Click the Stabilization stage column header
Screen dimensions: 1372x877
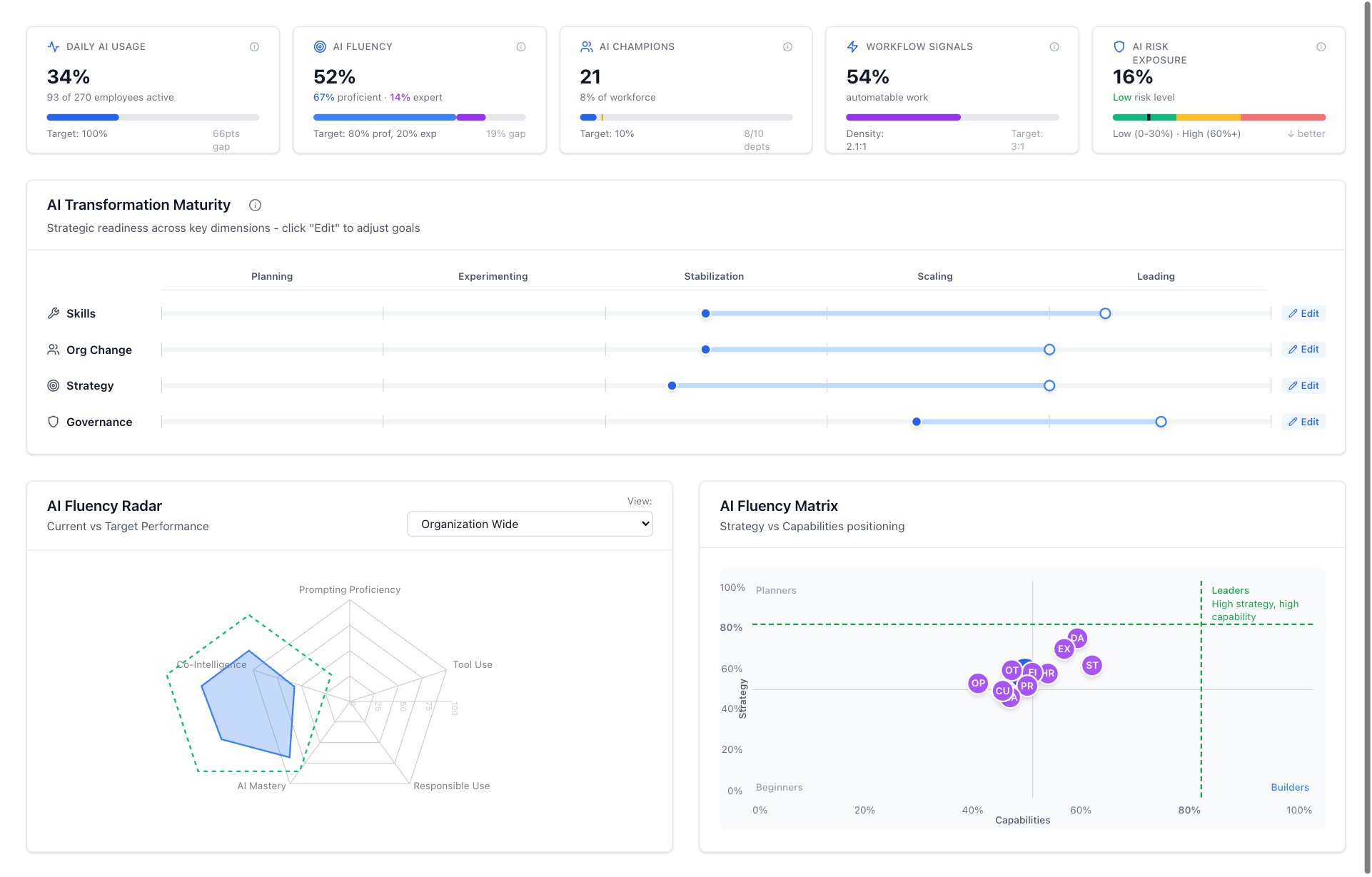(x=714, y=277)
